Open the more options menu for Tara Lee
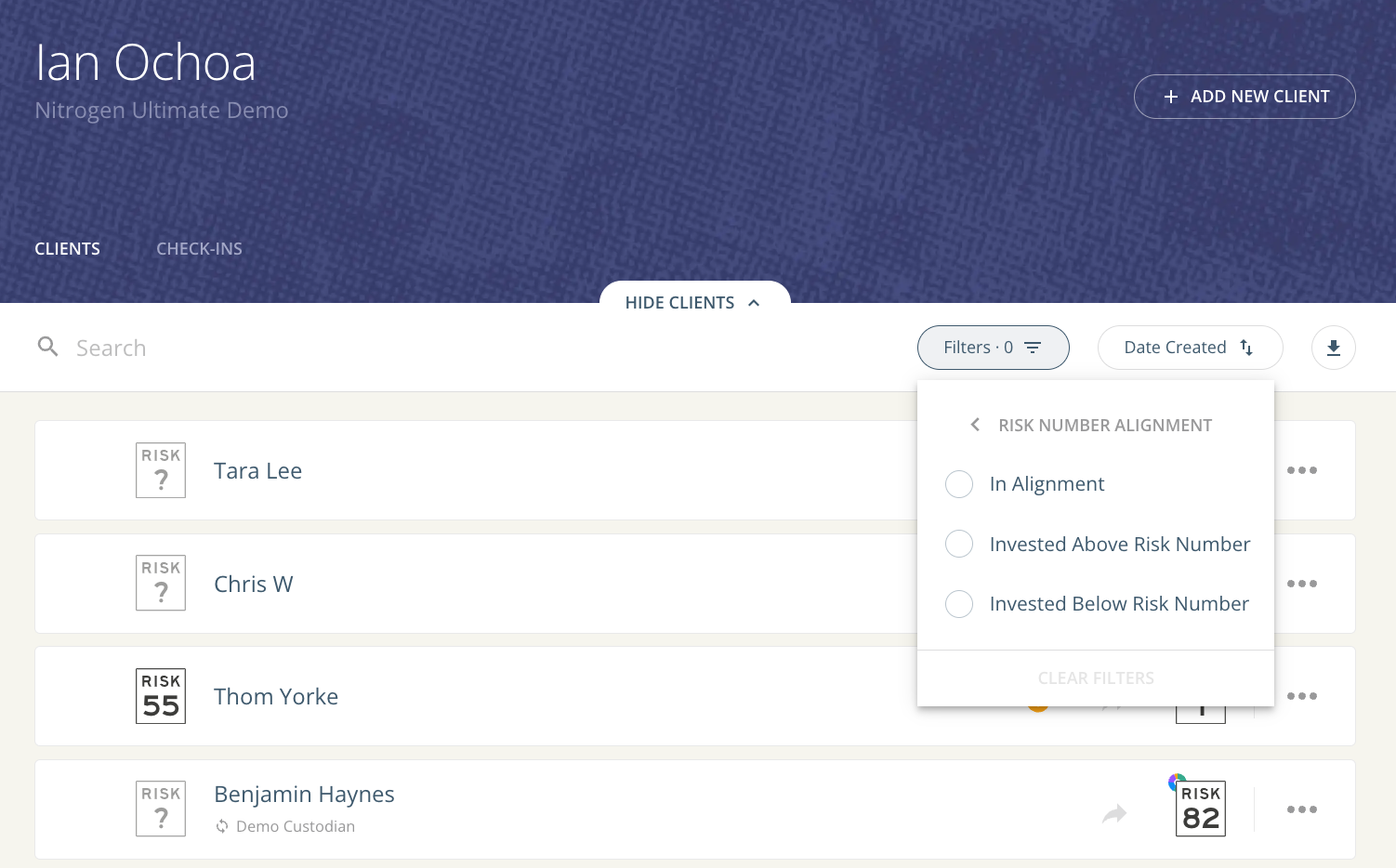 coord(1301,470)
